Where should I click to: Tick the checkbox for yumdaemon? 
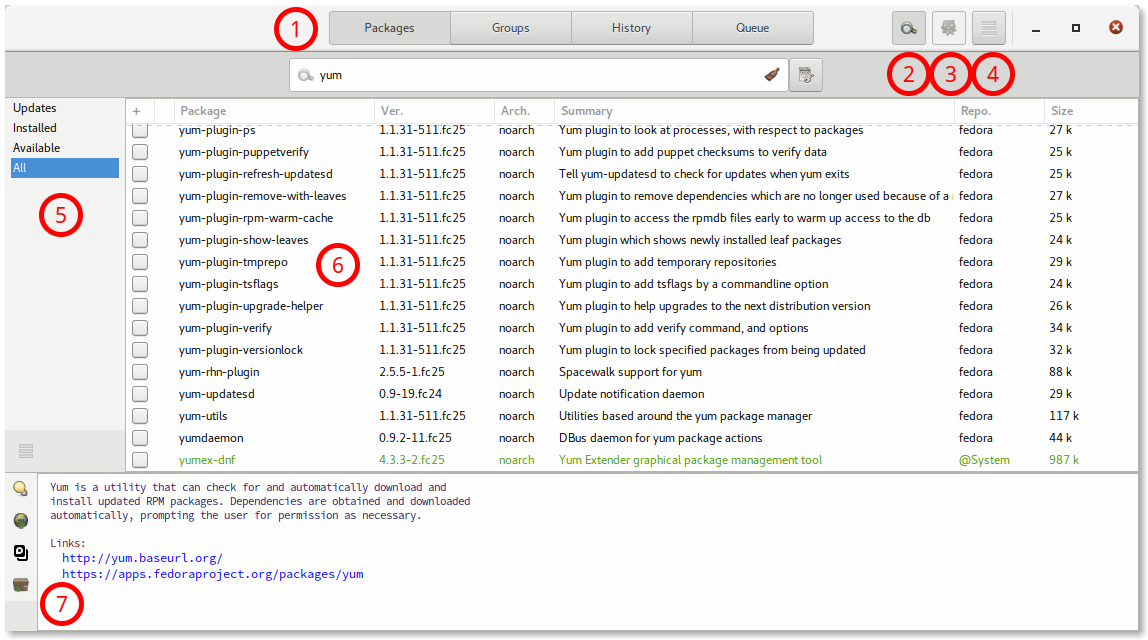[140, 438]
